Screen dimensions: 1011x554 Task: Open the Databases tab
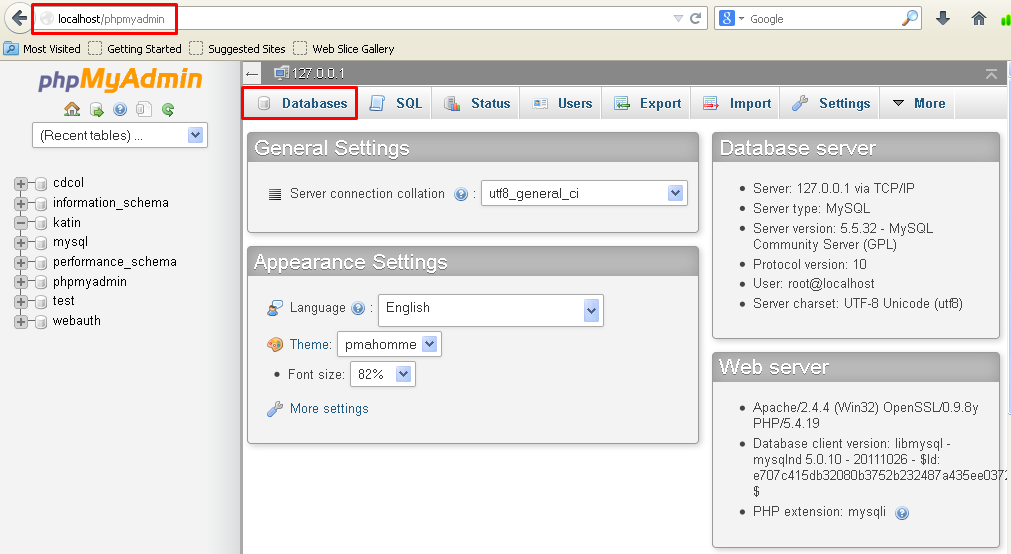pyautogui.click(x=300, y=103)
